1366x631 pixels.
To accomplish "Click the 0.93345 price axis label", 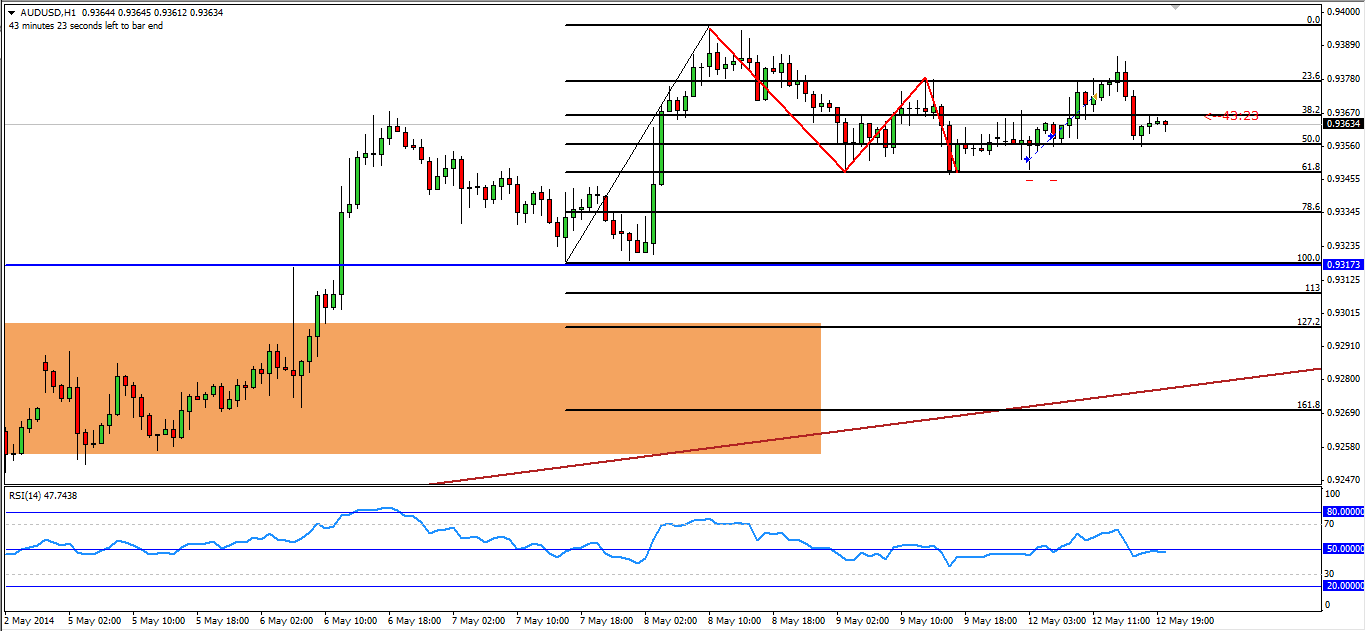I will click(x=1341, y=212).
